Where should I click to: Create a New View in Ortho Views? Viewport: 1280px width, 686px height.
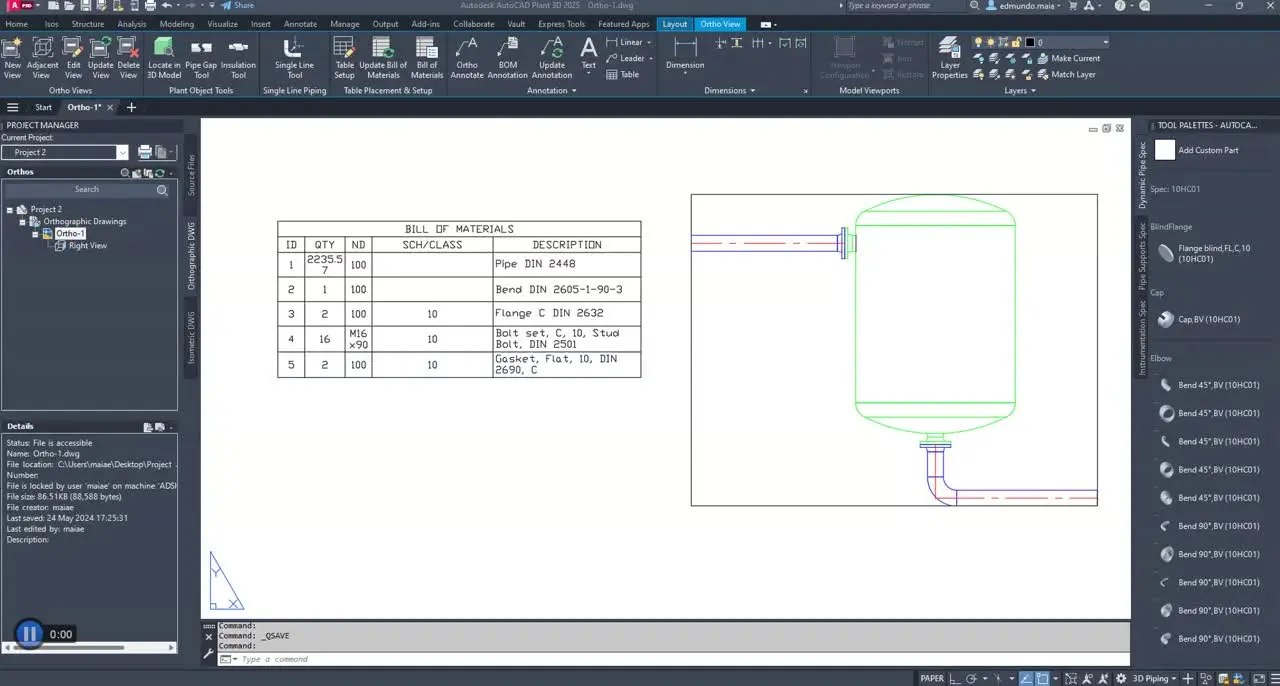pos(13,57)
